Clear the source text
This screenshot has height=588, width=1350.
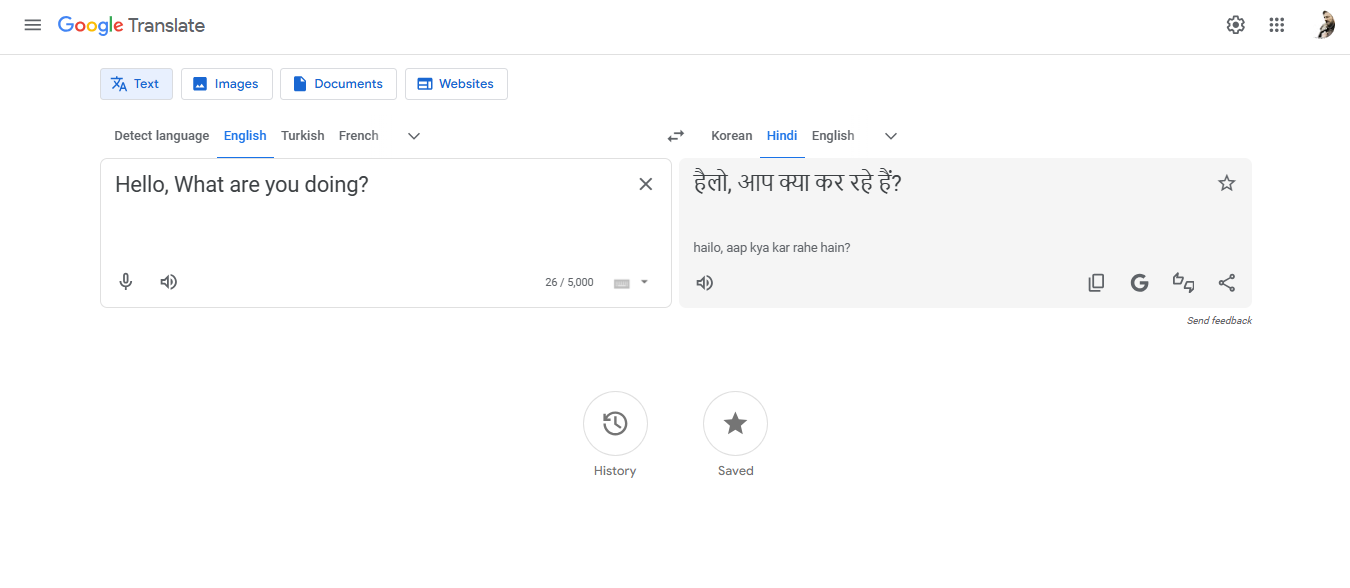pos(646,184)
